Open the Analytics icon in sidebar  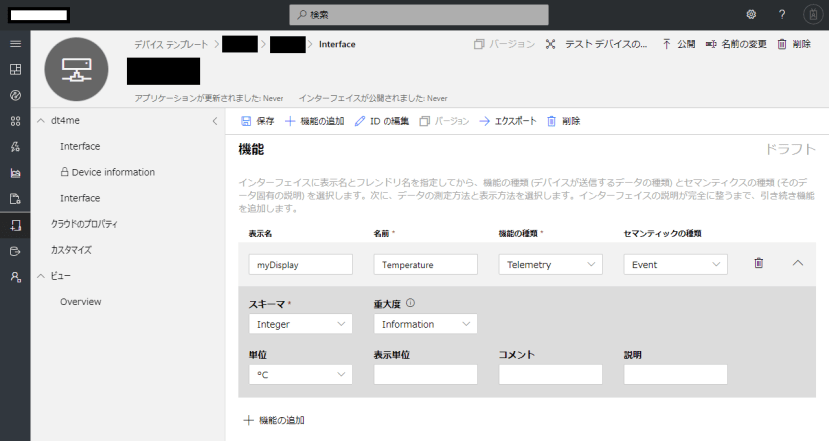click(x=15, y=173)
